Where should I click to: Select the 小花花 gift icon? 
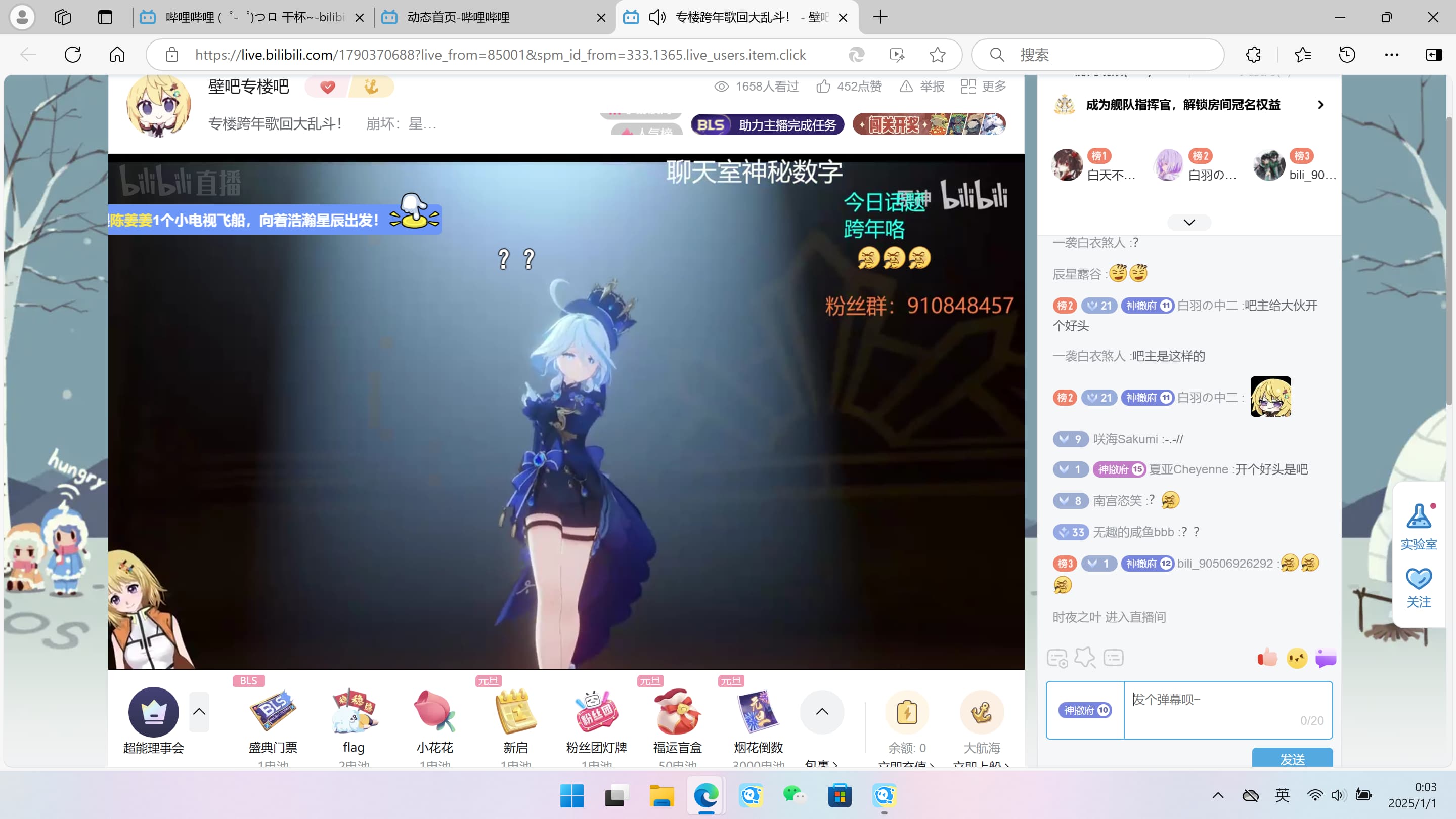(434, 711)
